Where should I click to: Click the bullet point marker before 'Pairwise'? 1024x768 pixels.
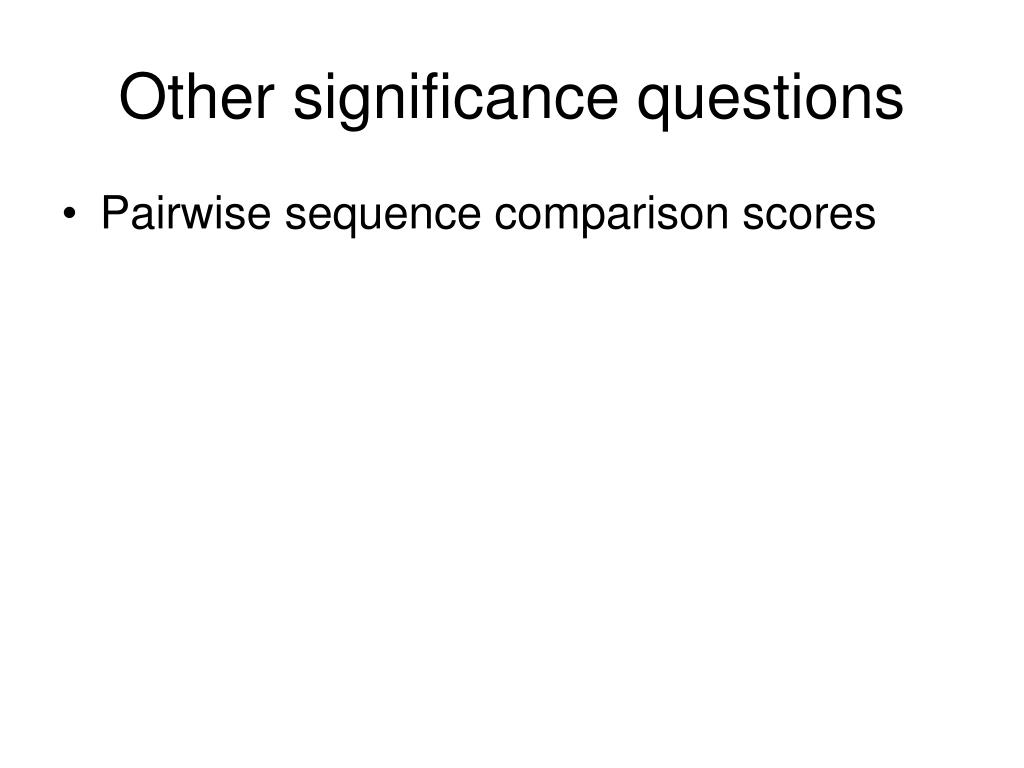(x=70, y=214)
